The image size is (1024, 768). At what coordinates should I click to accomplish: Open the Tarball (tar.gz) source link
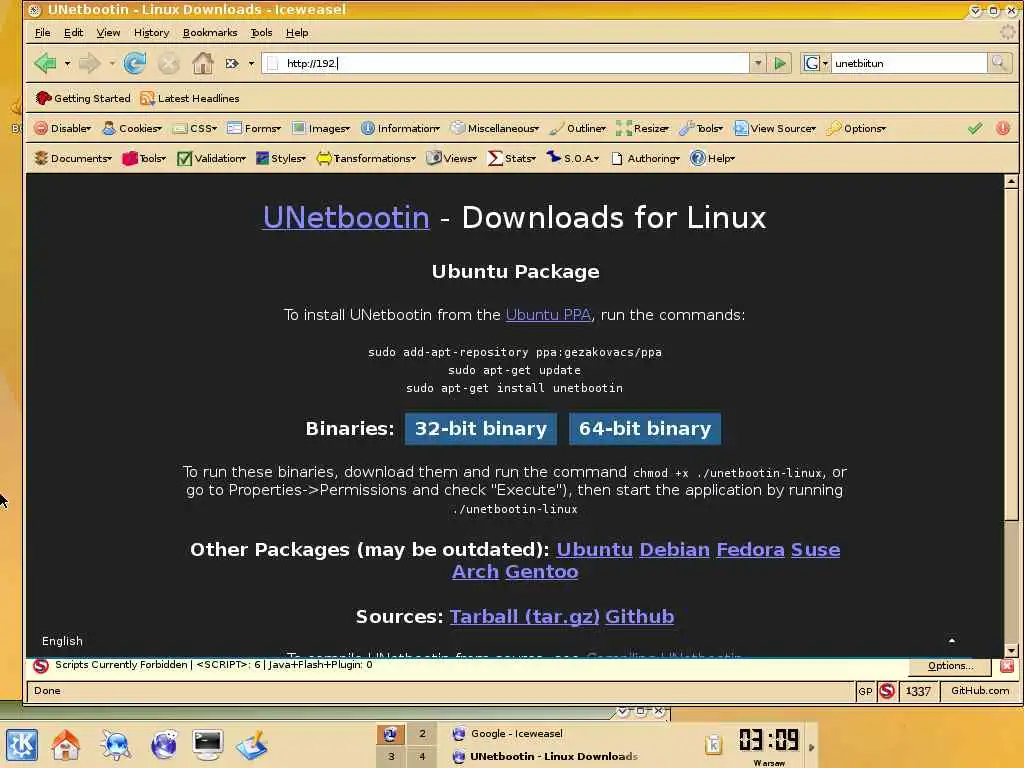click(x=524, y=617)
